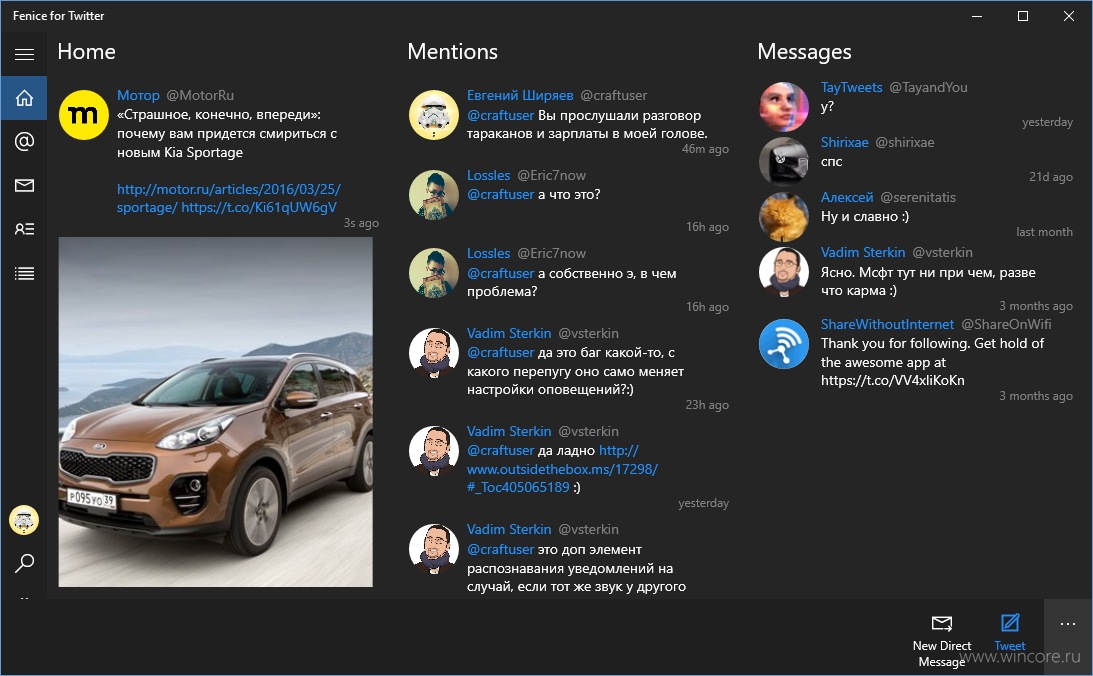Open the Lists sidebar icon
The image size is (1093, 676).
click(24, 273)
